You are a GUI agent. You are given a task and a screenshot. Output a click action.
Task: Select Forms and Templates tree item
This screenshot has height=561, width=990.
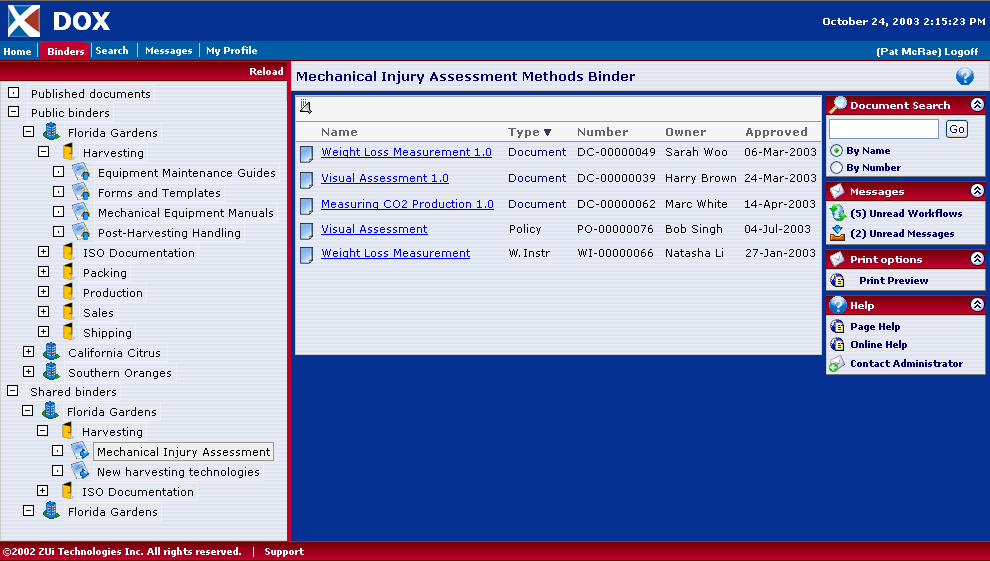(159, 193)
